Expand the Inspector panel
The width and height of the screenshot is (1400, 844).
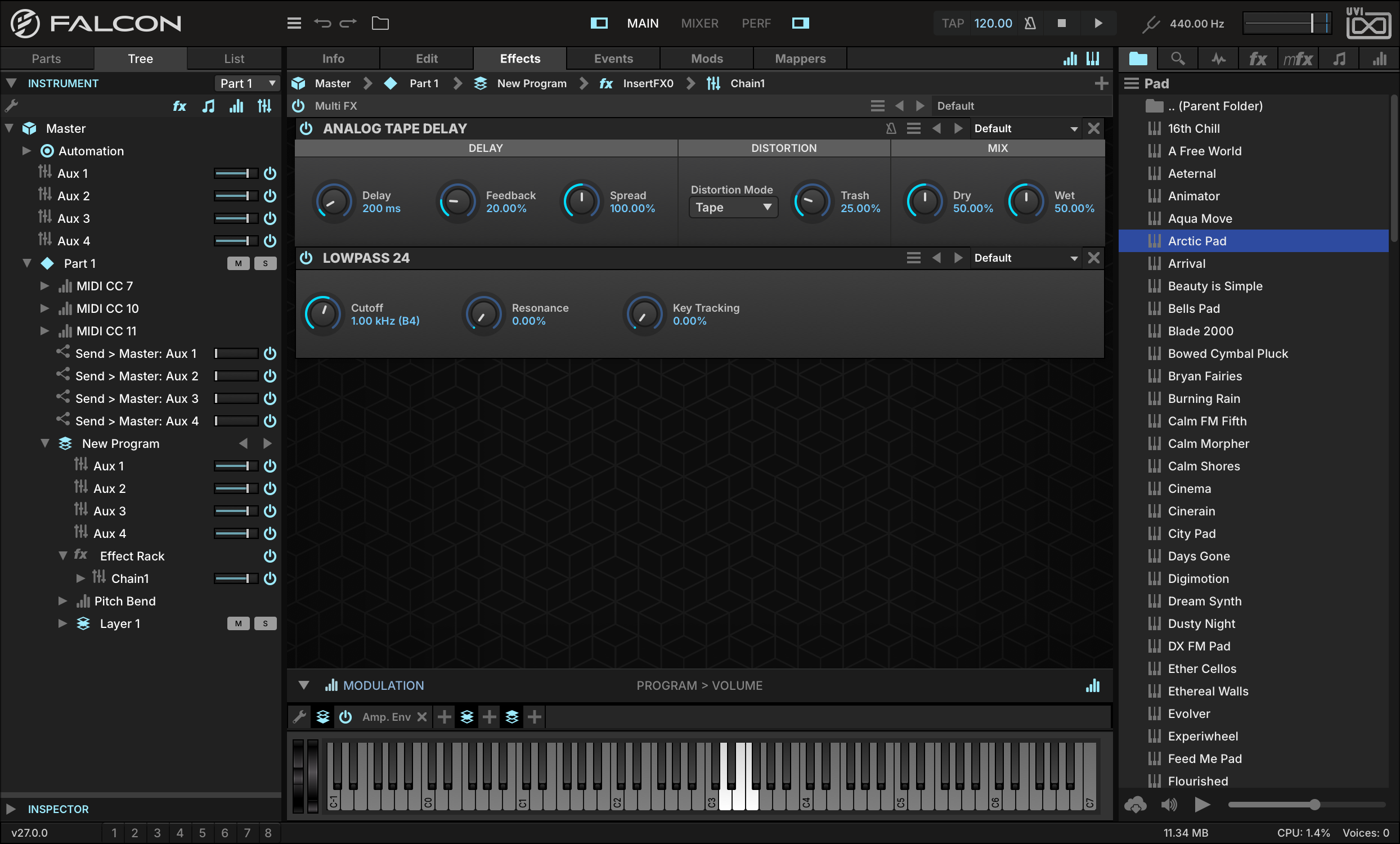10,809
